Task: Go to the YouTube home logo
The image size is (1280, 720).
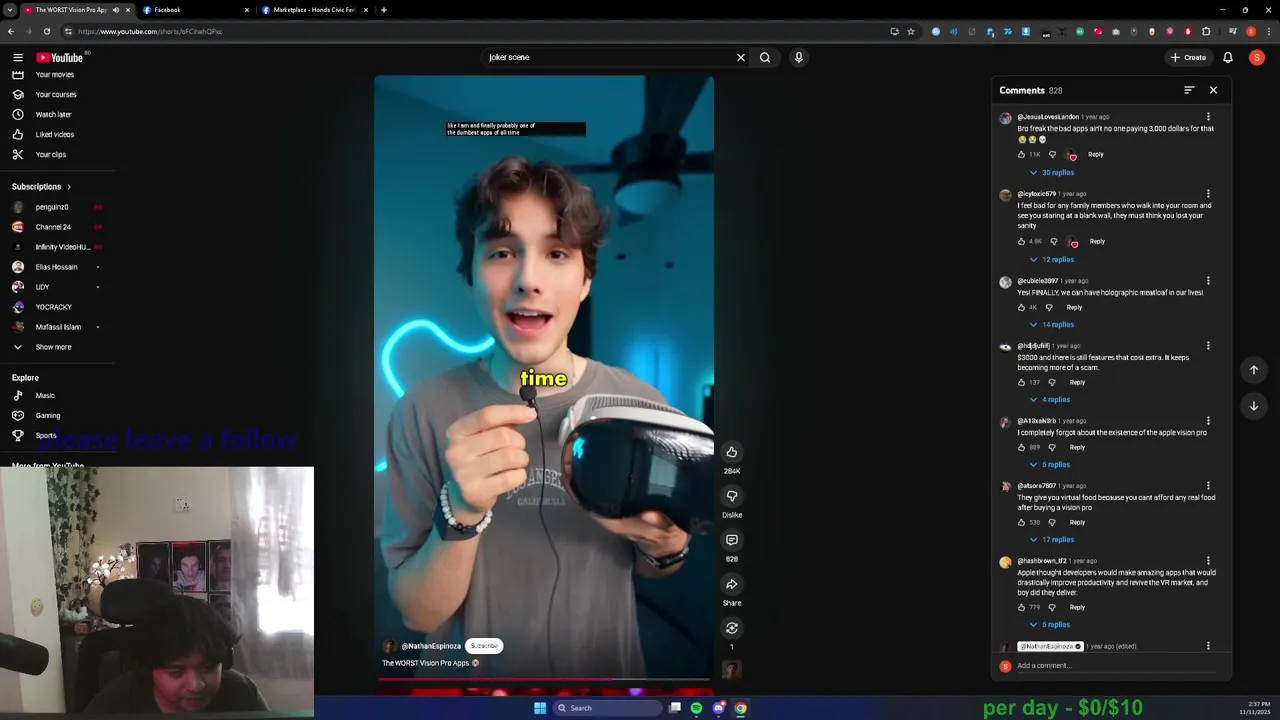Action: pyautogui.click(x=60, y=57)
